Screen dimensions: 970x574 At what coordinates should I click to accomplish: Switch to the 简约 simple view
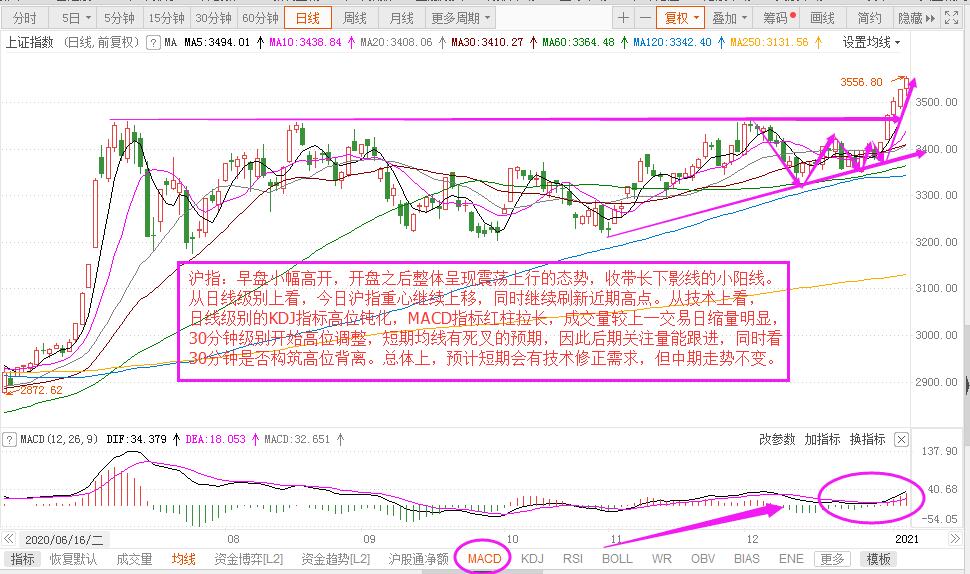869,18
